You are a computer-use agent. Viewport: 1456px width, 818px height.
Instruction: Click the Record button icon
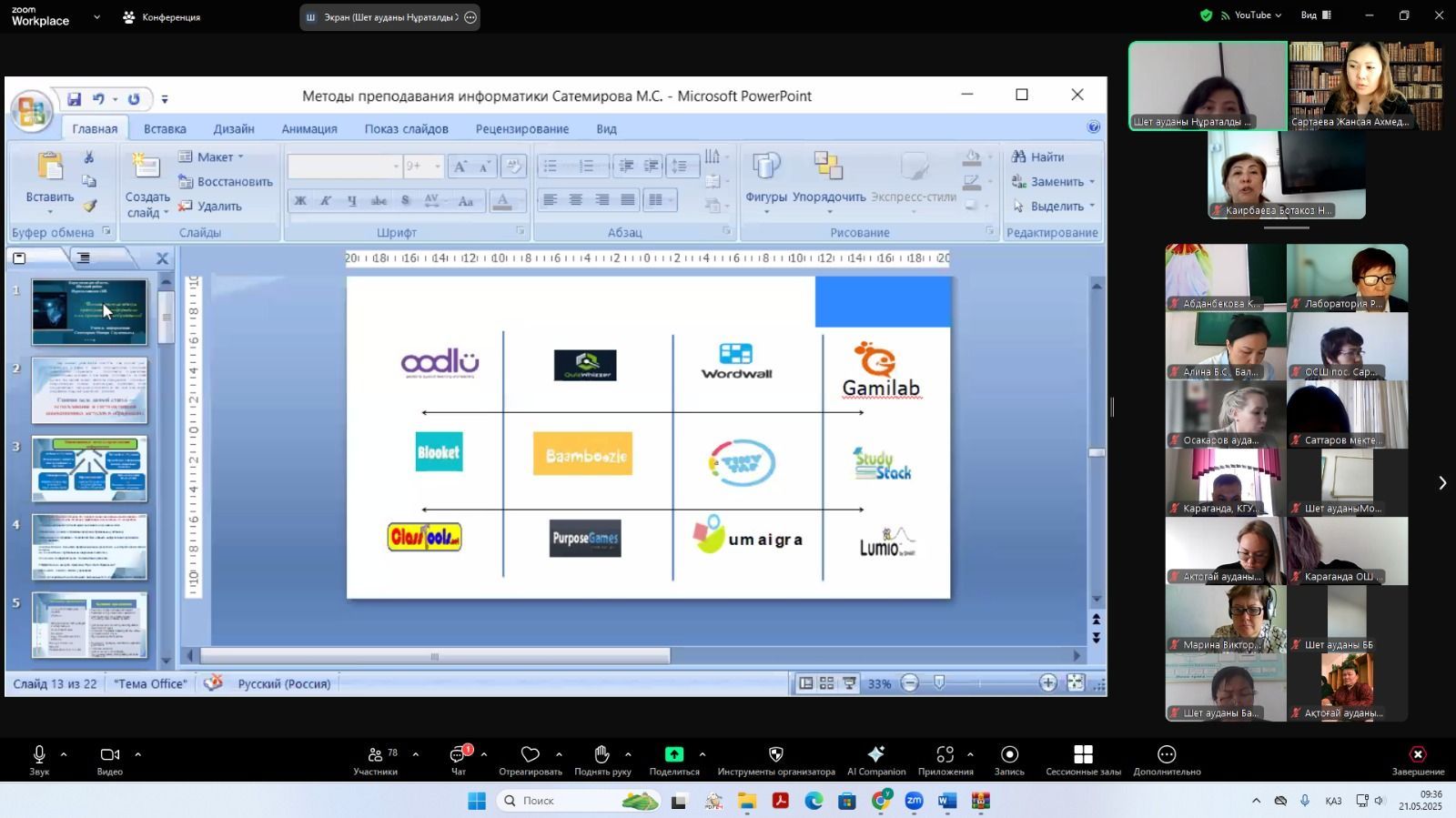tap(1009, 754)
